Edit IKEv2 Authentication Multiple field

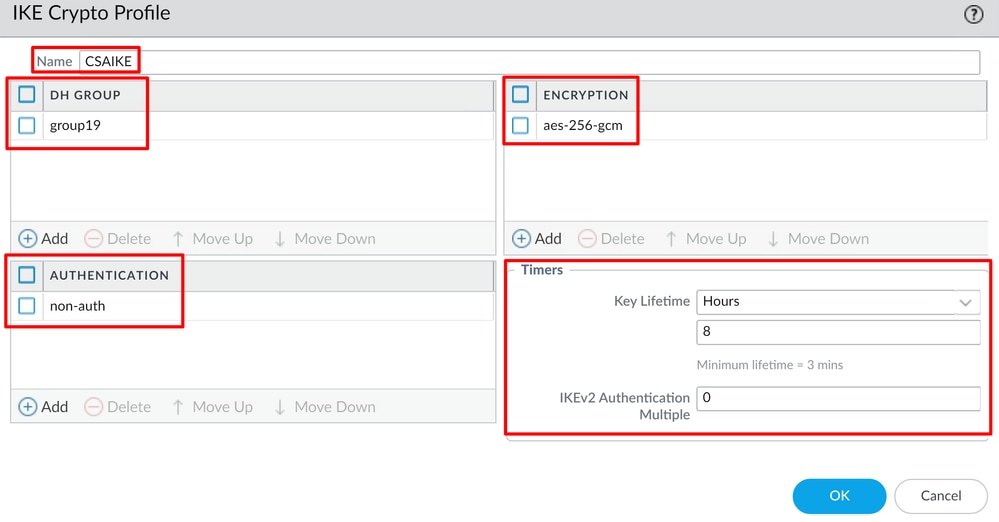[838, 398]
